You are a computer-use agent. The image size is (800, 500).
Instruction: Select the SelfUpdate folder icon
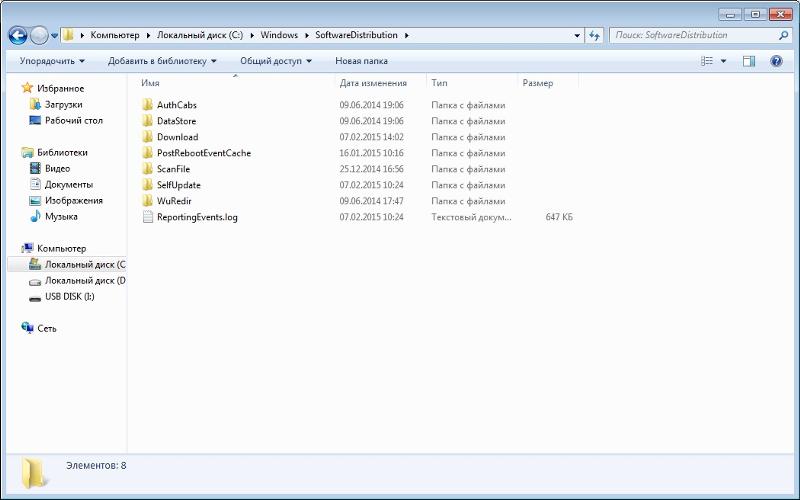(x=147, y=185)
